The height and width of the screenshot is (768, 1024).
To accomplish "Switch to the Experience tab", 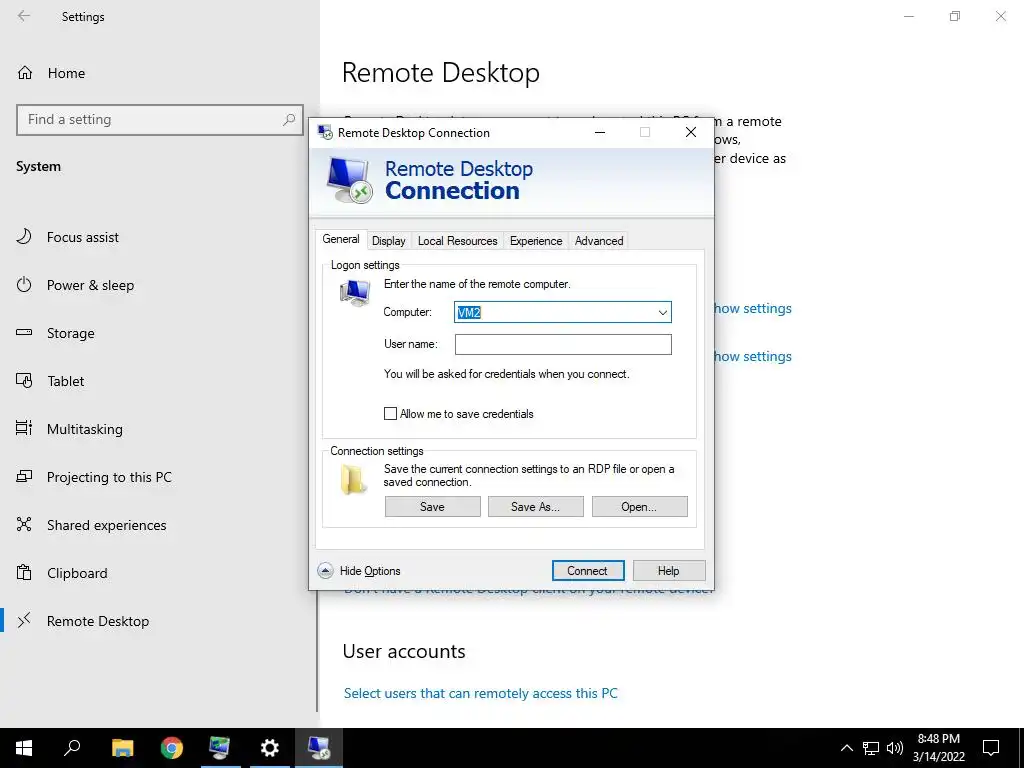I will [536, 241].
